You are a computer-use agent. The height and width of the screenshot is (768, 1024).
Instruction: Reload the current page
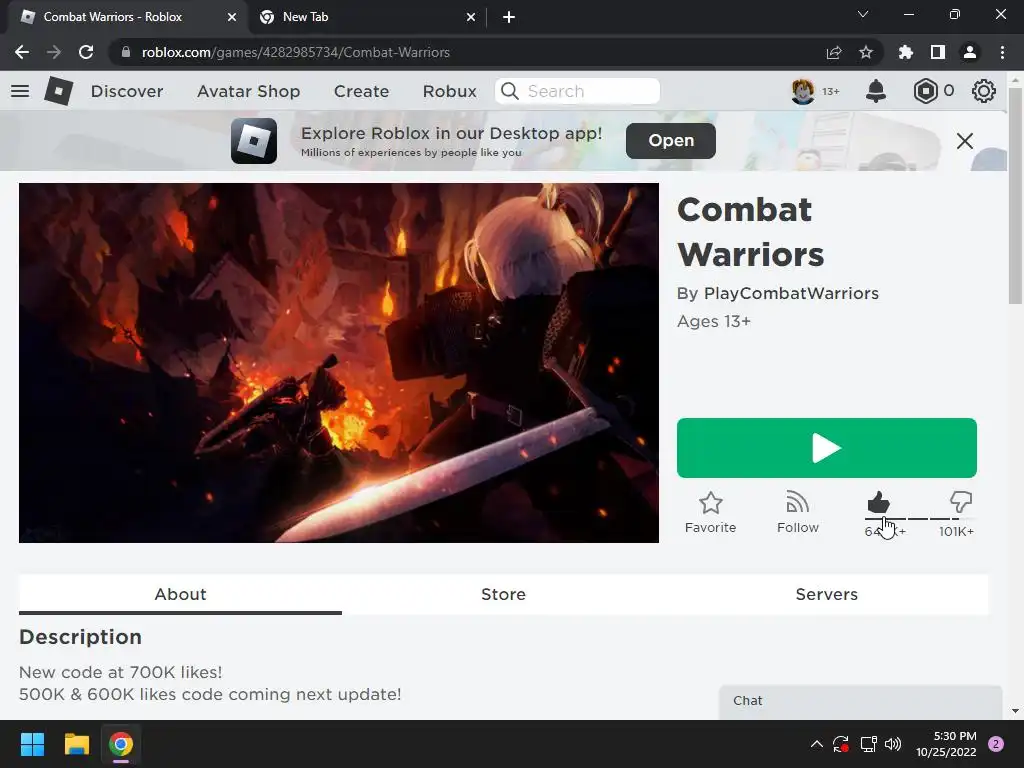pyautogui.click(x=86, y=52)
